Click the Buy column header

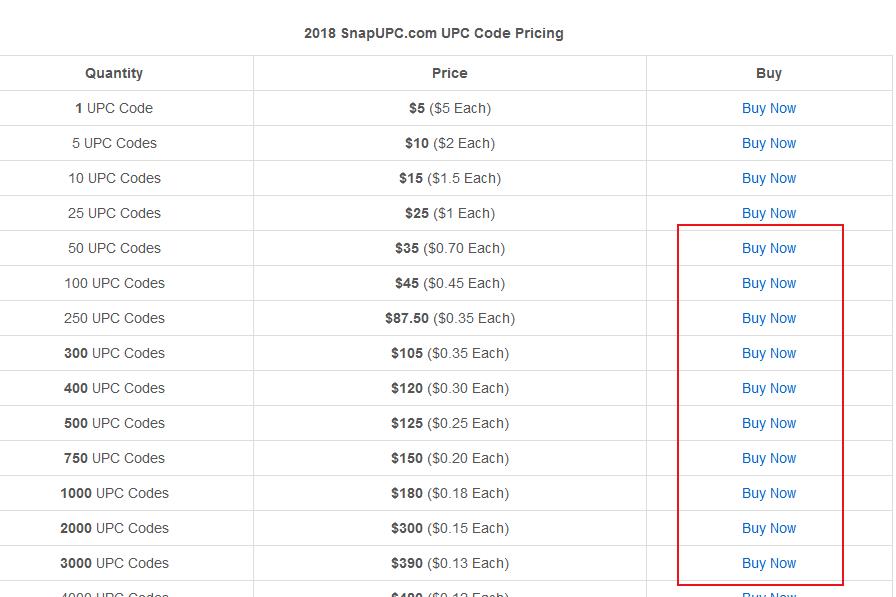click(x=768, y=73)
